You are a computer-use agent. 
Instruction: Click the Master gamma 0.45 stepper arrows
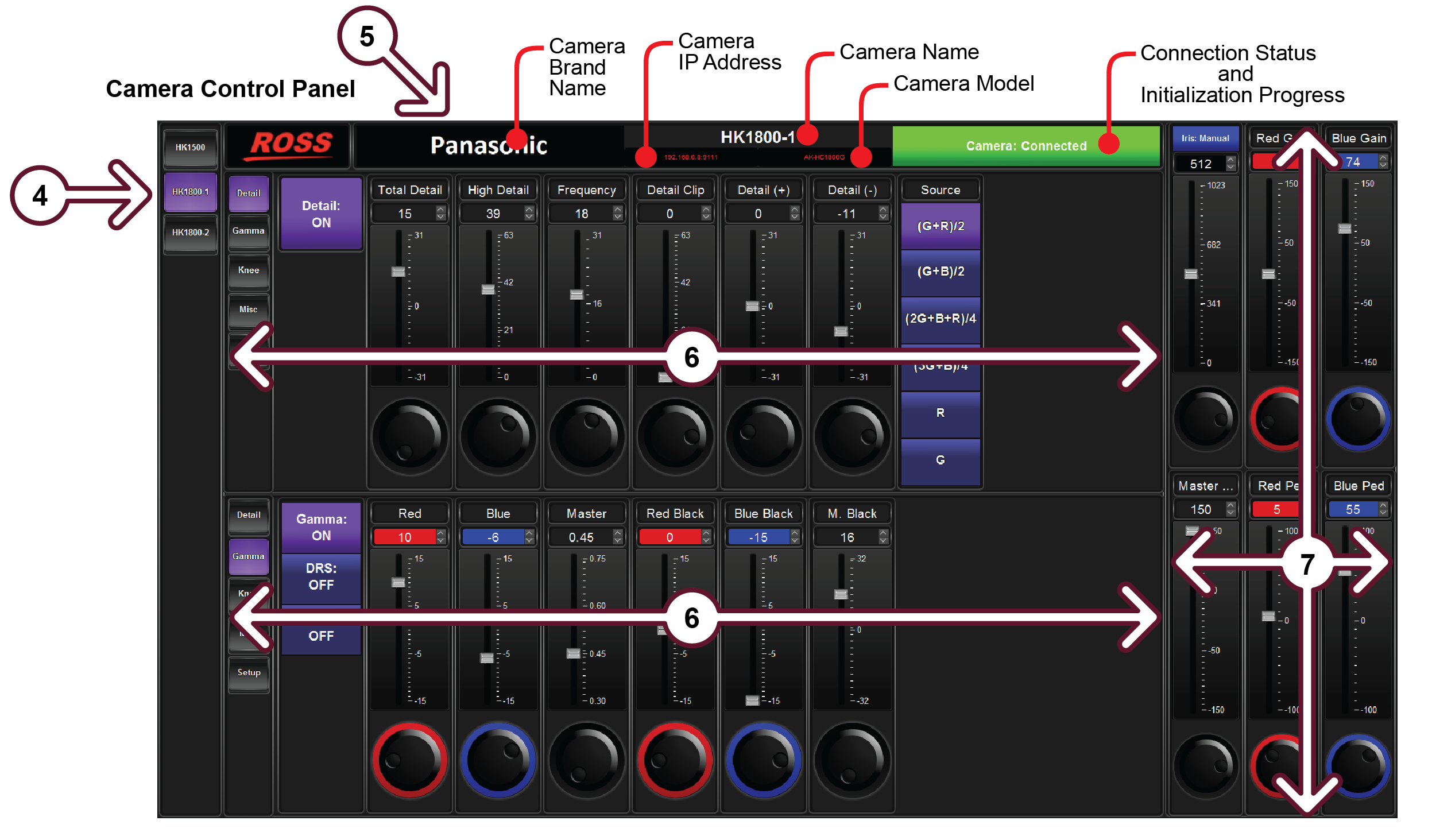click(617, 537)
